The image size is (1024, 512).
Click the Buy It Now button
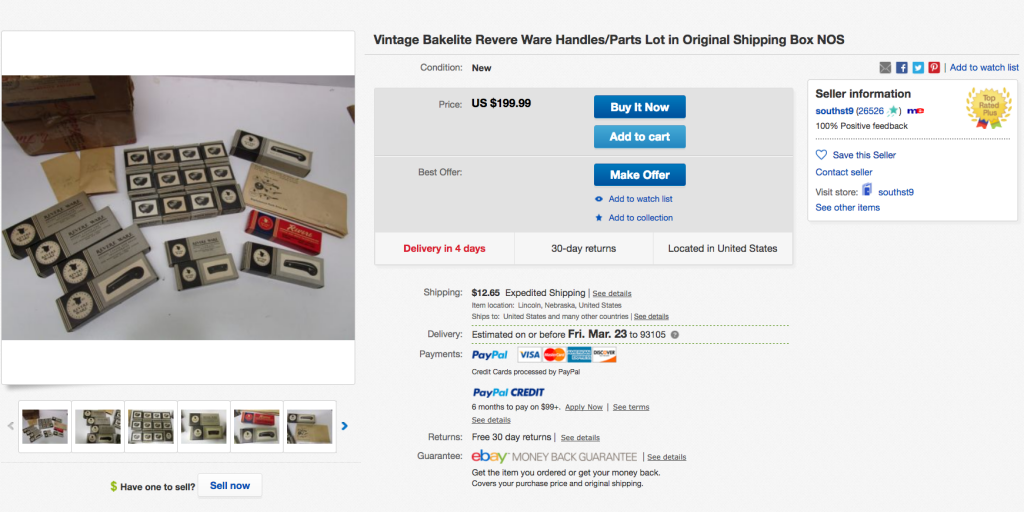(x=639, y=107)
